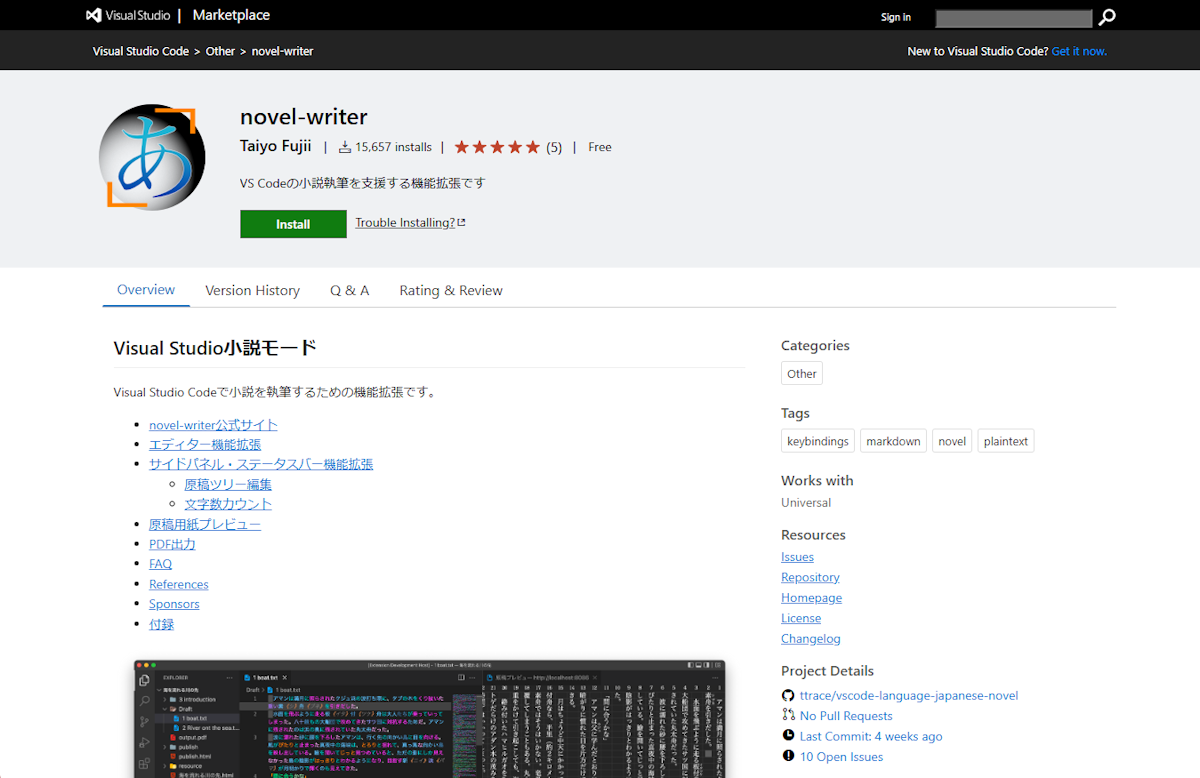Viewport: 1200px width, 778px height.
Task: Click the GitHub icon in Project Details
Action: pos(788,696)
